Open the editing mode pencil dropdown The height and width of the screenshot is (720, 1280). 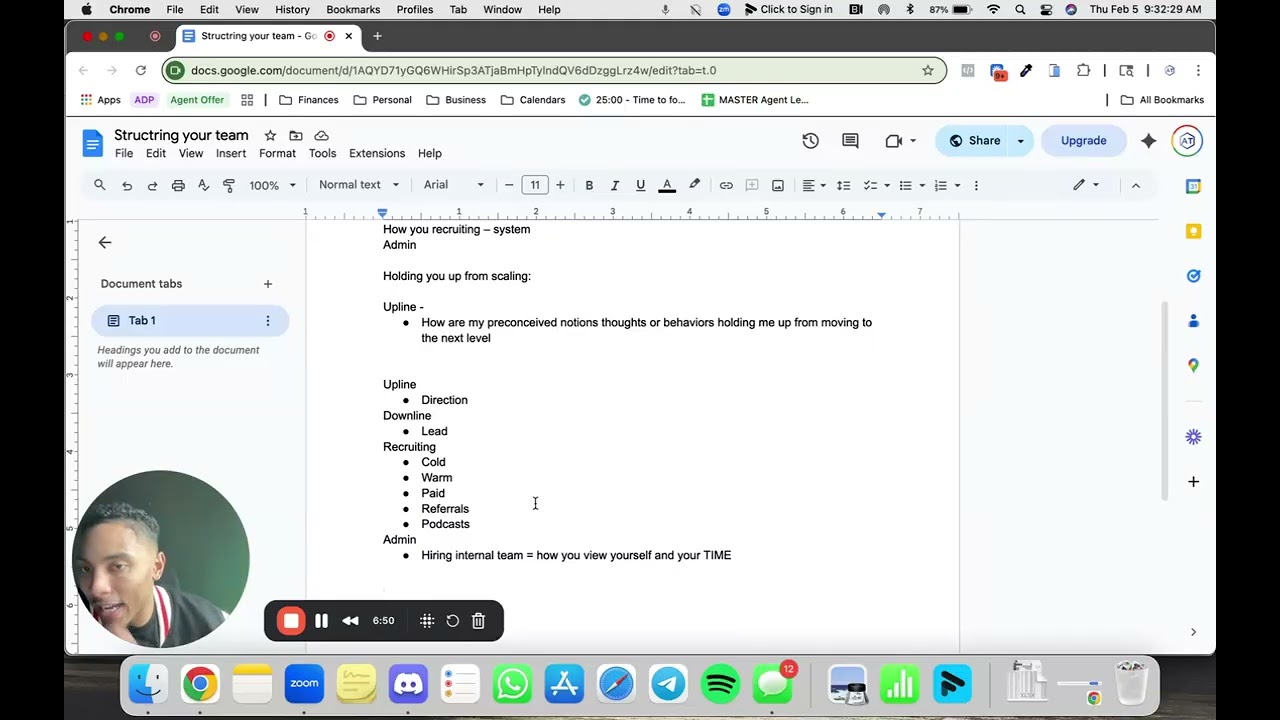[x=1086, y=185]
